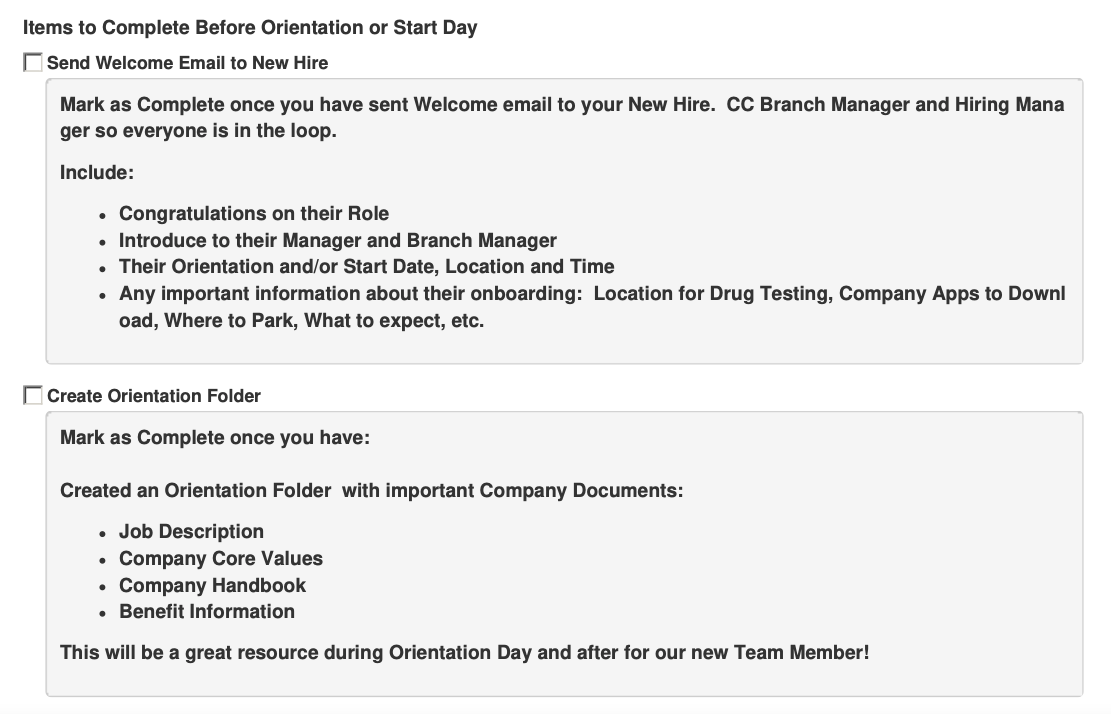Viewport: 1111px width, 714px height.
Task: Select the Benefit Information bullet item
Action: (x=207, y=611)
